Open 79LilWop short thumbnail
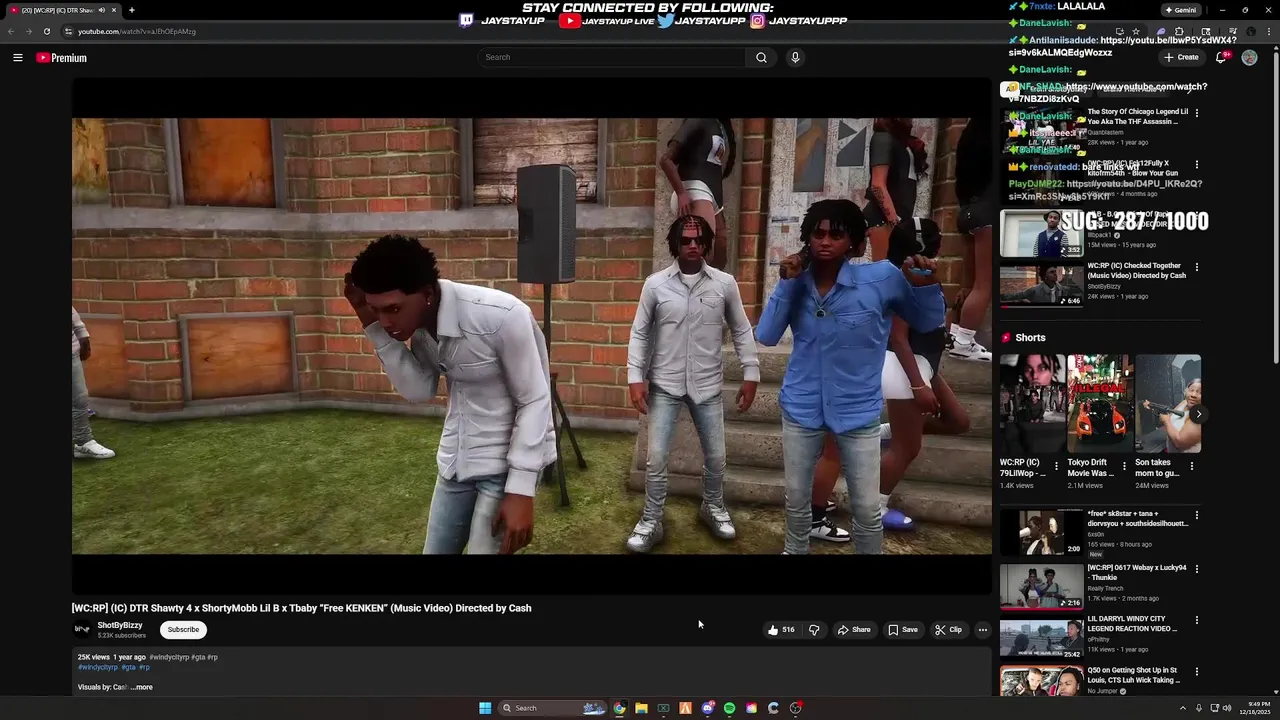Image resolution: width=1280 pixels, height=720 pixels. coord(1032,403)
